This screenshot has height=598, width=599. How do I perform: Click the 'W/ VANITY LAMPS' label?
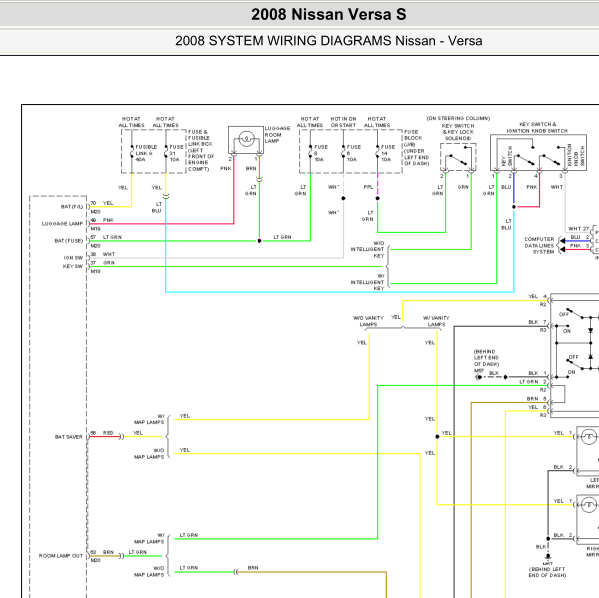(x=436, y=321)
